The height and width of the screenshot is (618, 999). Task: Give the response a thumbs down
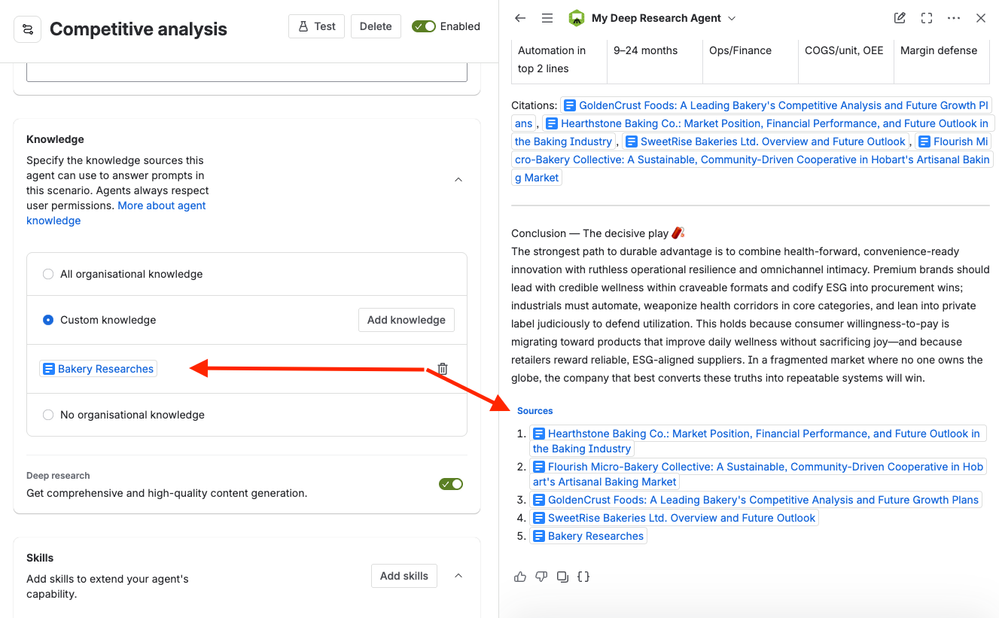pyautogui.click(x=541, y=577)
